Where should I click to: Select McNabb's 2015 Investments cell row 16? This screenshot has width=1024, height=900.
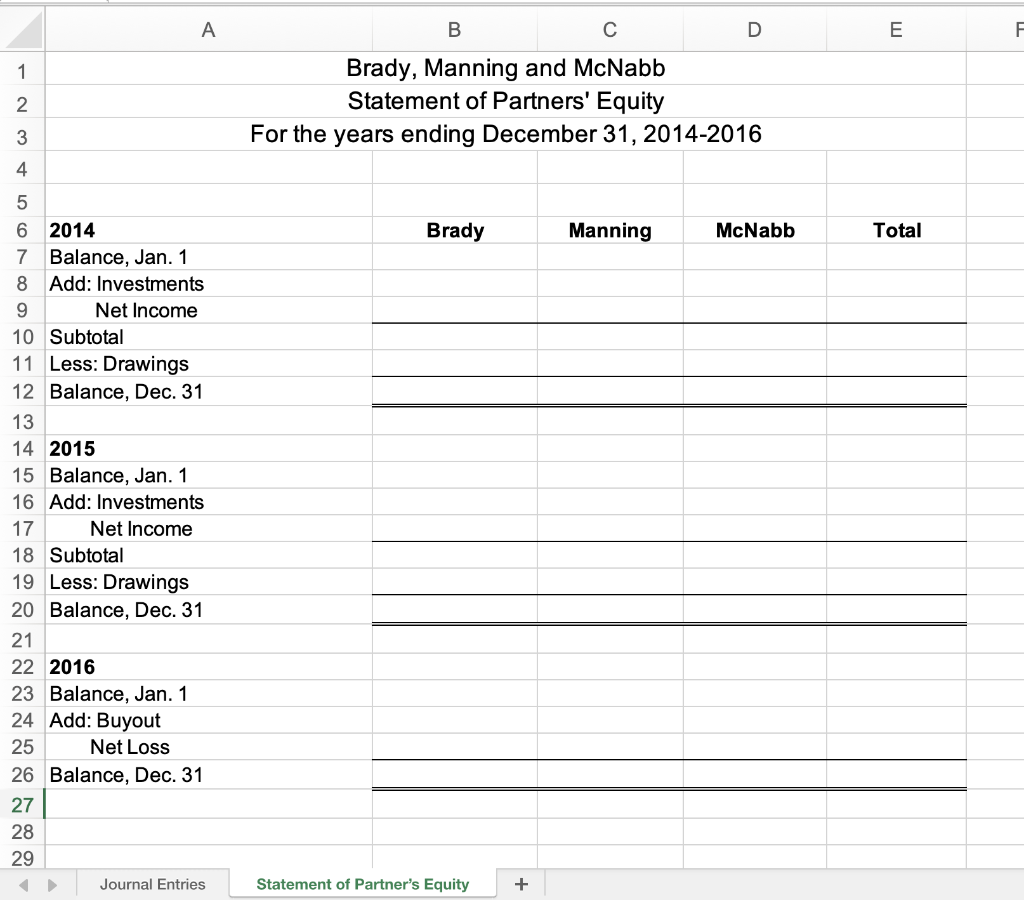[754, 502]
